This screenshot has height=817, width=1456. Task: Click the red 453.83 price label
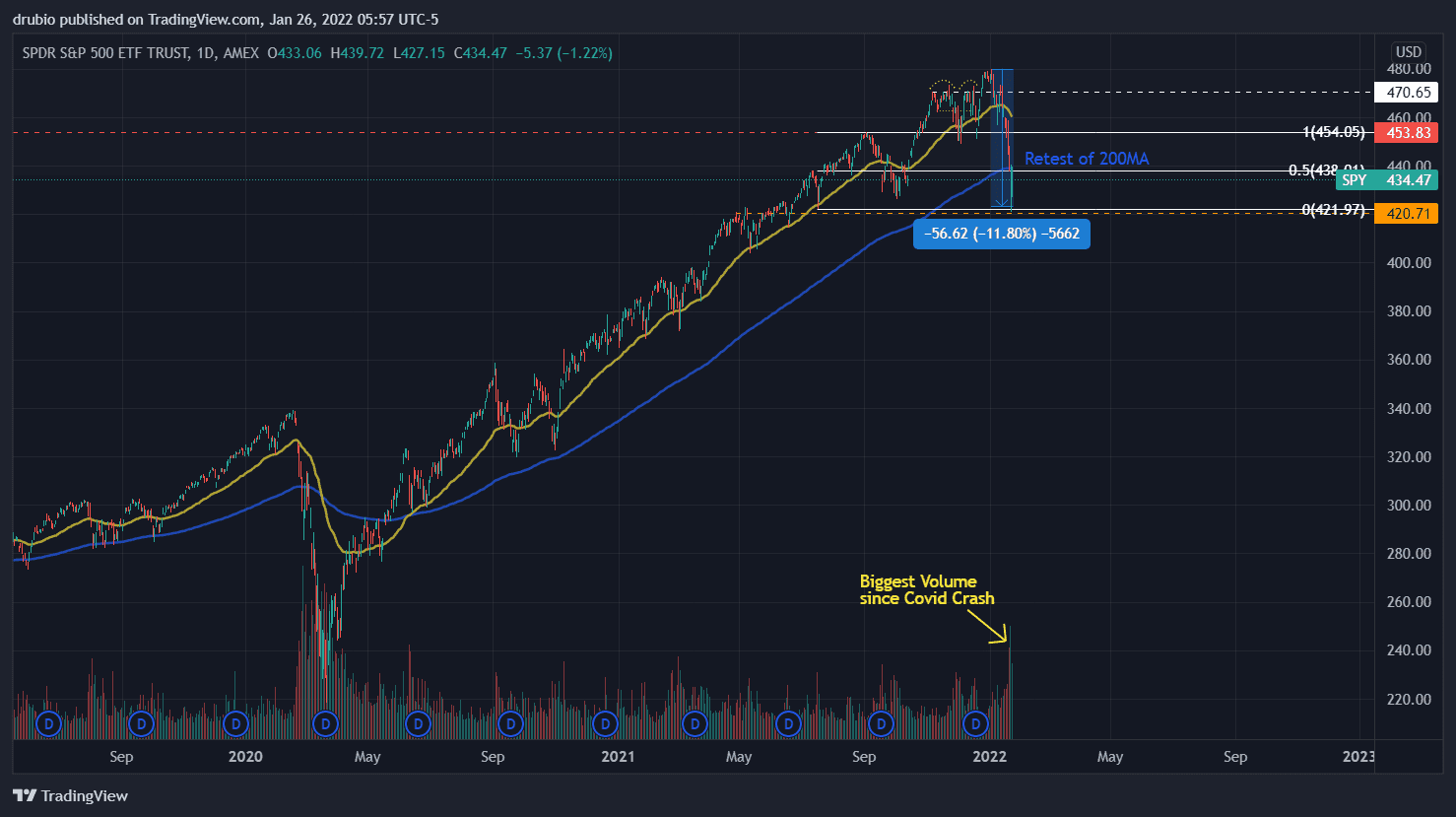tap(1407, 133)
